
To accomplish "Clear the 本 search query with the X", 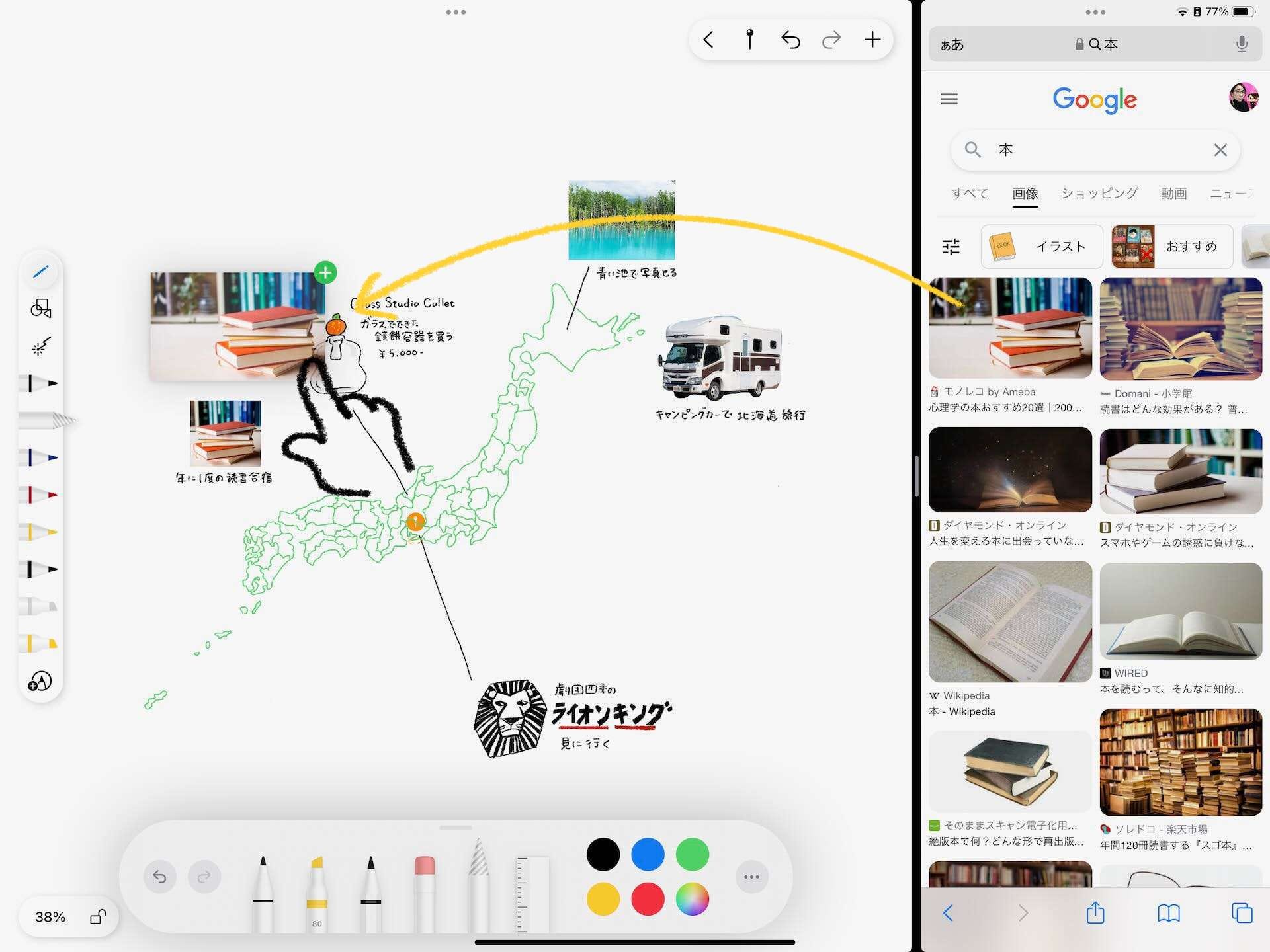I will 1220,150.
